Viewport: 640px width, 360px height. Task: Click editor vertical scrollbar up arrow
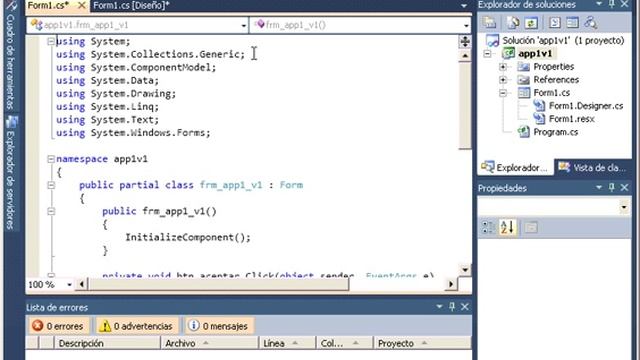click(x=465, y=56)
